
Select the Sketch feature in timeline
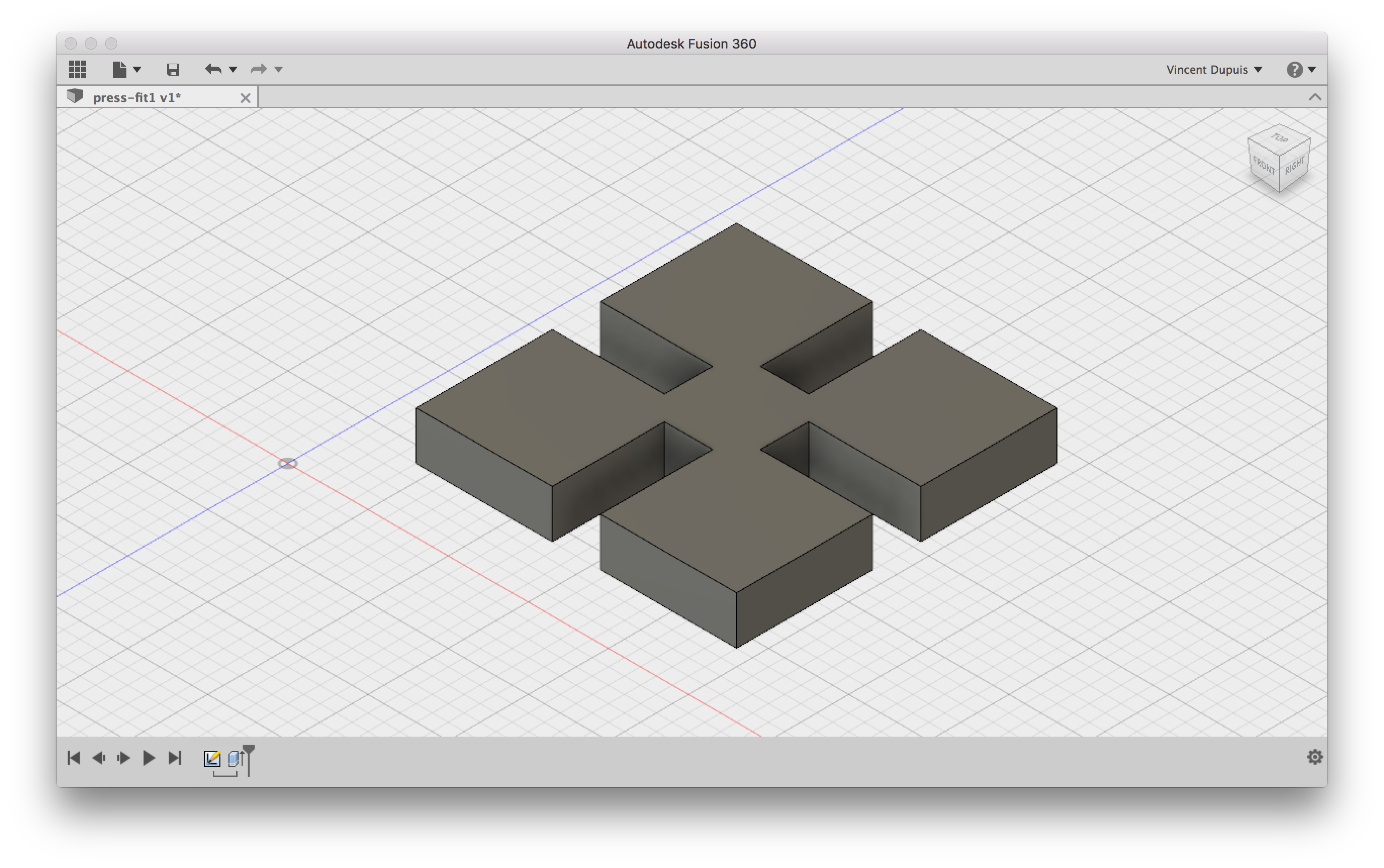[x=212, y=758]
